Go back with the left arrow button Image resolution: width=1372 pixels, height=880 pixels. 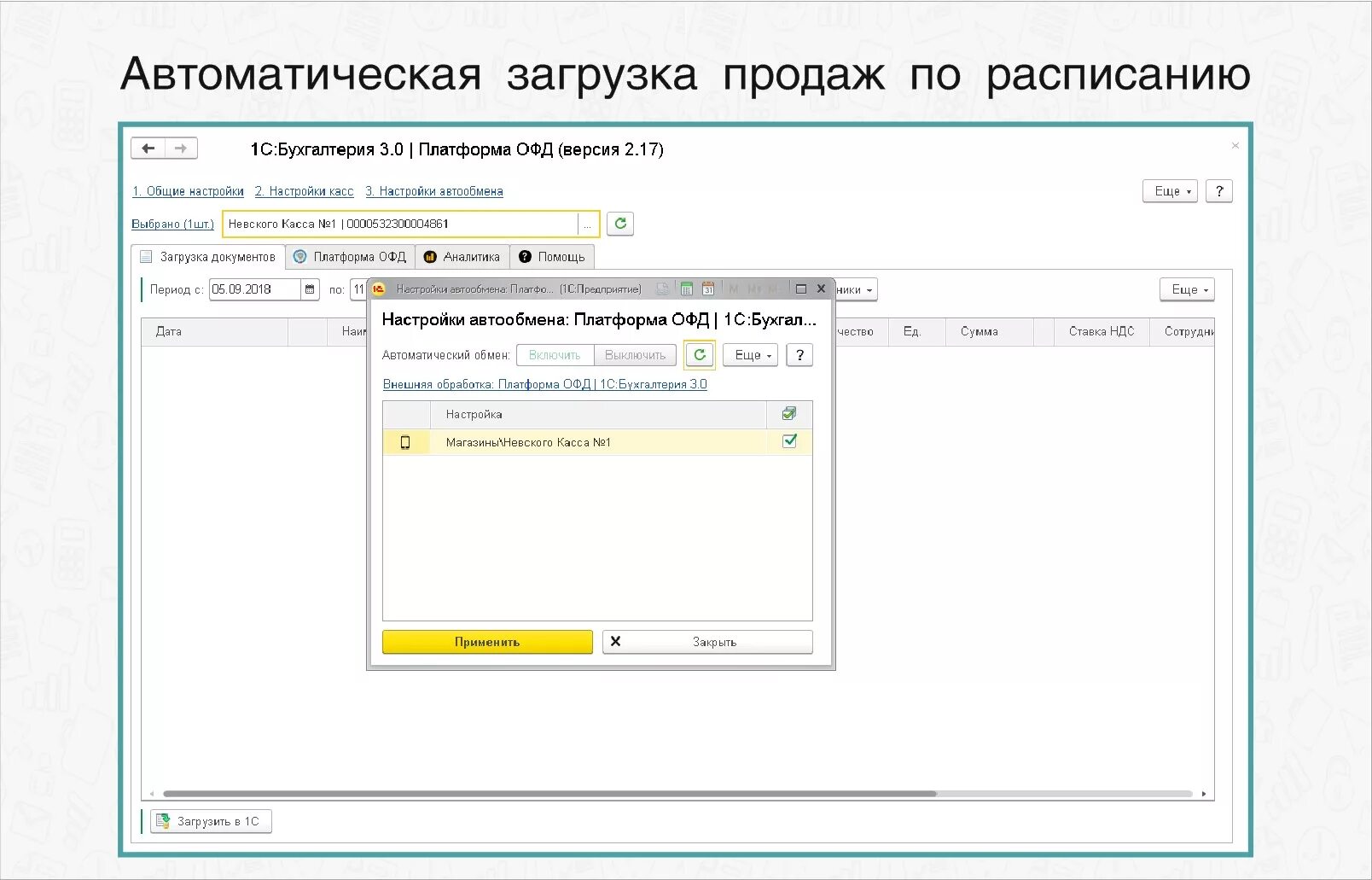(x=148, y=149)
